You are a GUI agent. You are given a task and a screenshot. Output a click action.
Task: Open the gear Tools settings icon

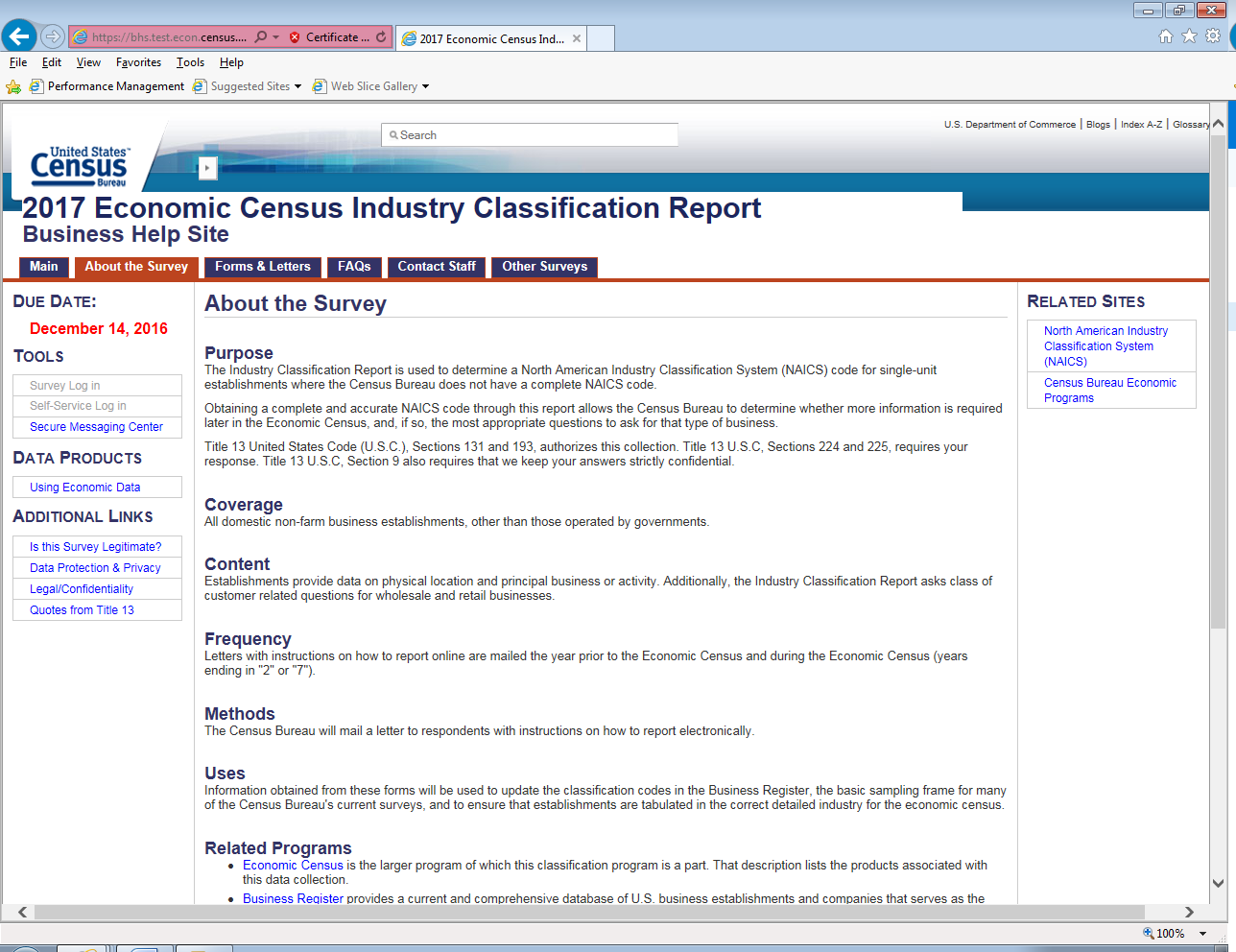coord(1213,36)
